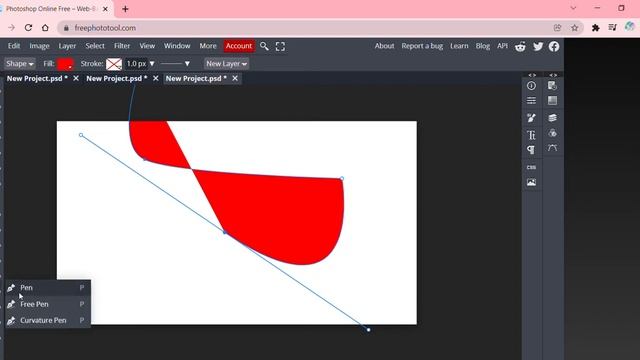Viewport: 640px width, 360px height.
Task: Open a new browser tab
Action: tap(125, 9)
